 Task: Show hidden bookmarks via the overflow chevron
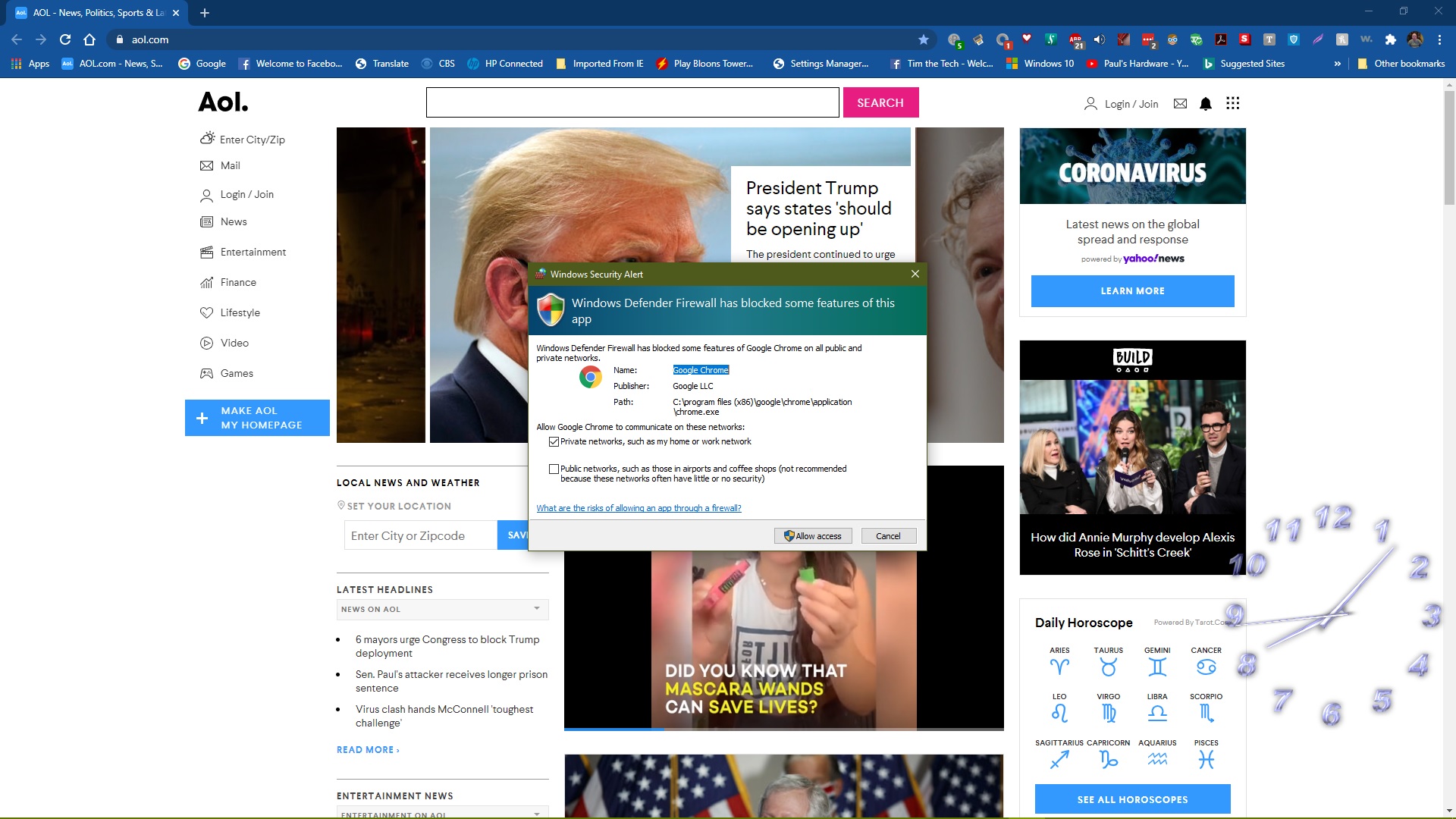1337,64
